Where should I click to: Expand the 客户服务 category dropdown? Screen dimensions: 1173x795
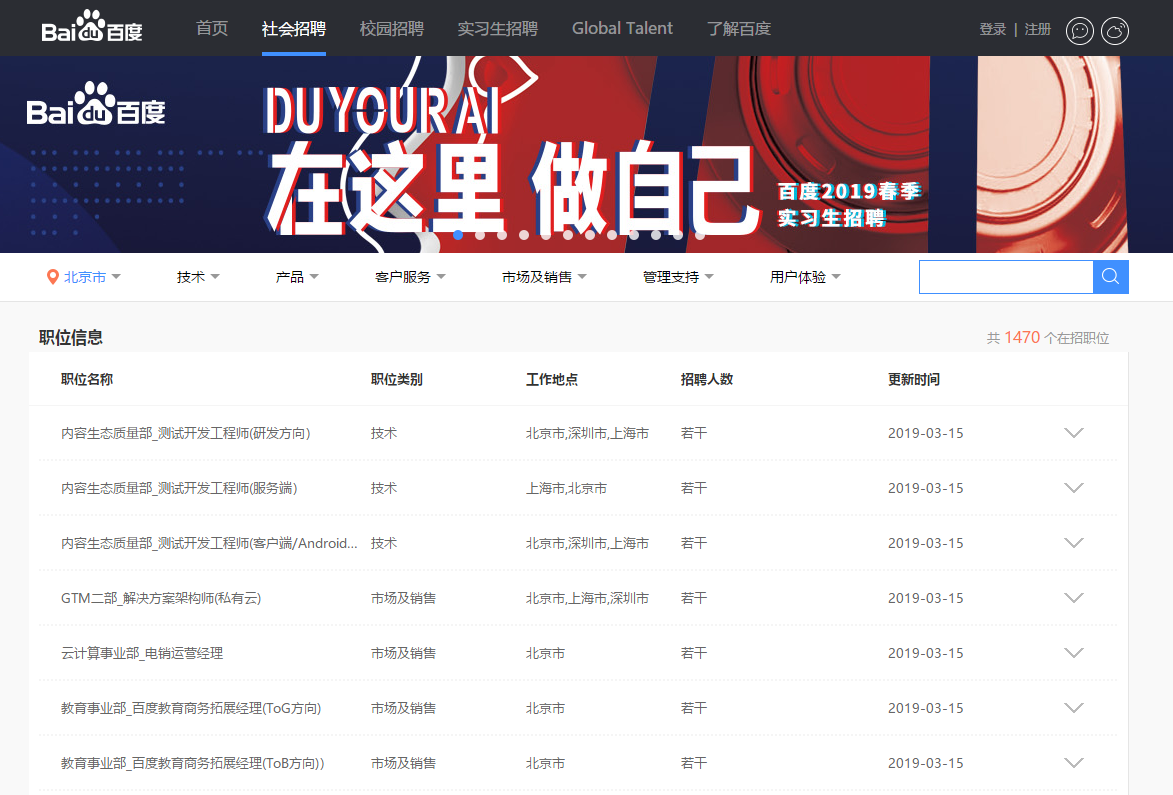click(x=410, y=277)
